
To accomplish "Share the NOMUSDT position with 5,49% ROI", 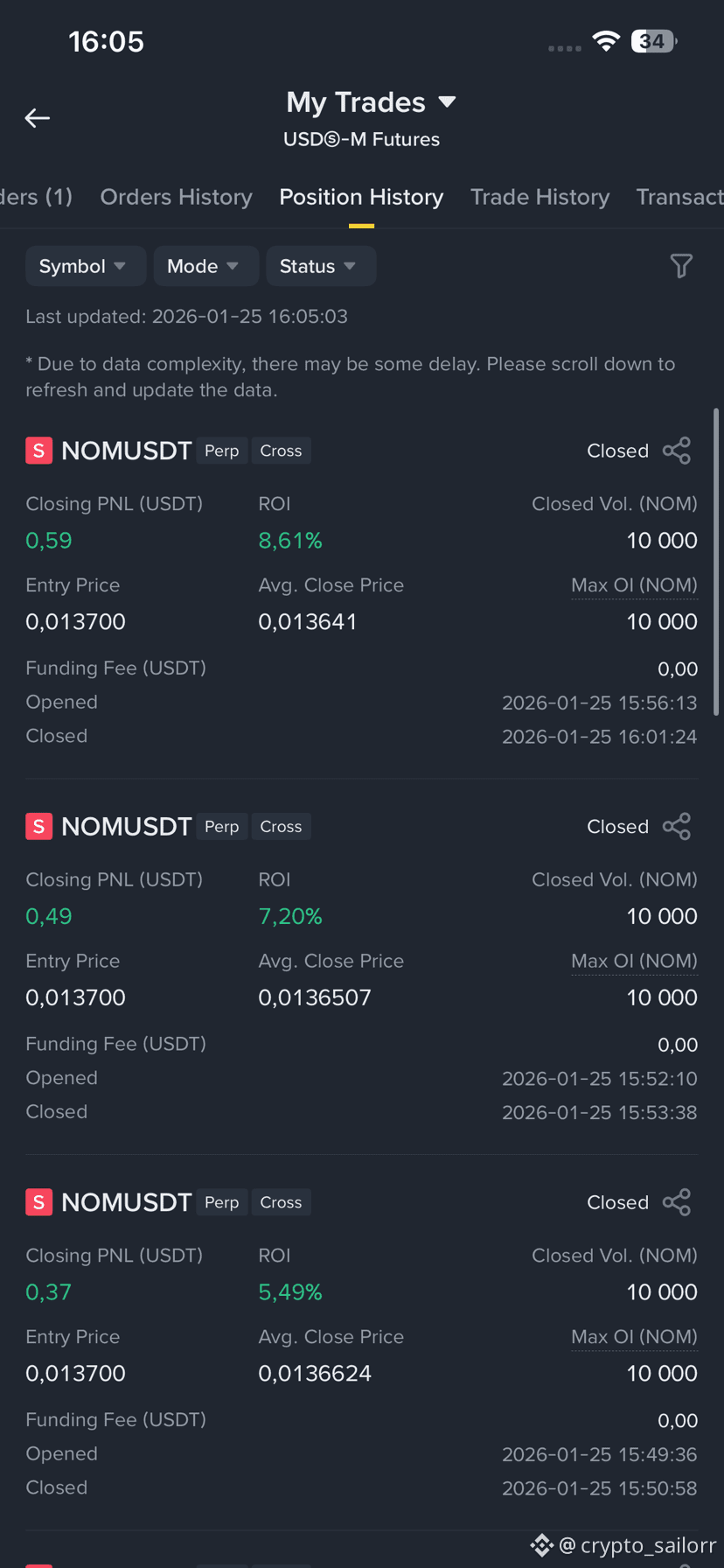I will (x=677, y=1202).
